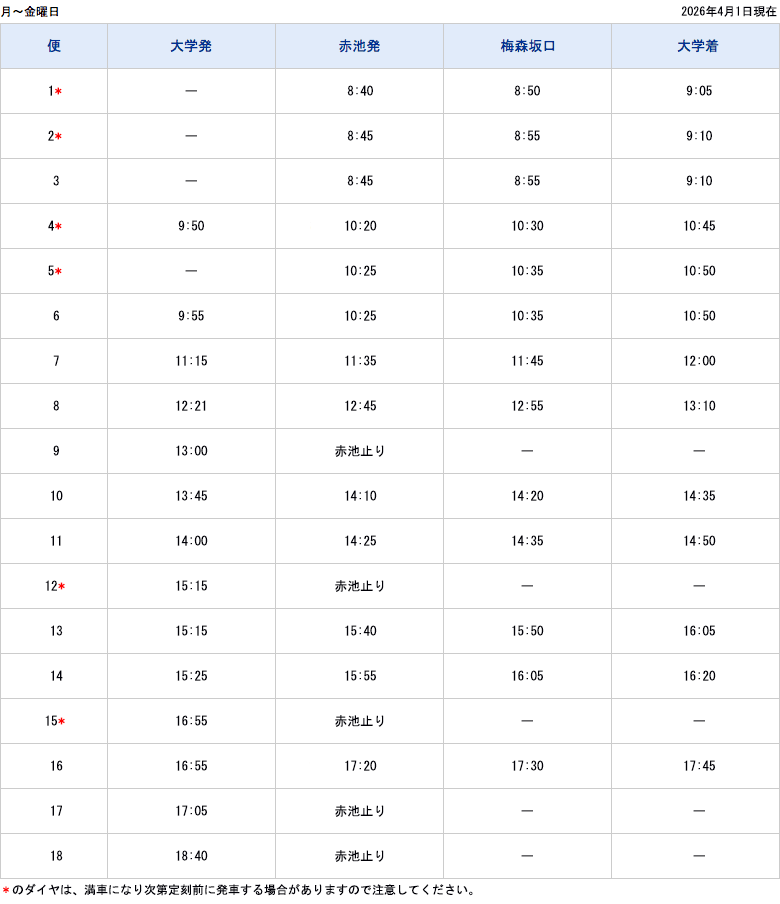Click the 16:20 arrival time of trip 14
The height and width of the screenshot is (904, 780).
click(x=698, y=676)
